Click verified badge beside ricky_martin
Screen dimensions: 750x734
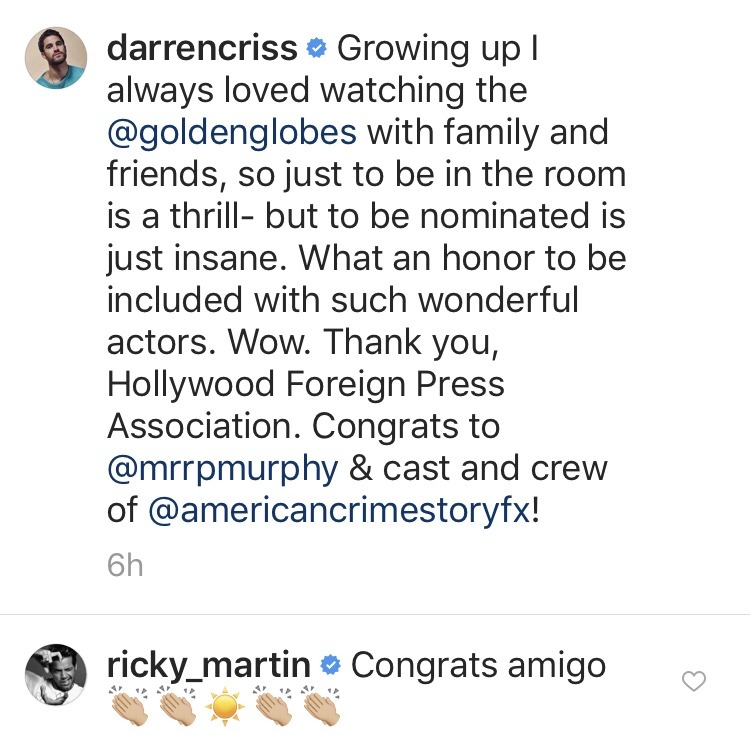332,666
